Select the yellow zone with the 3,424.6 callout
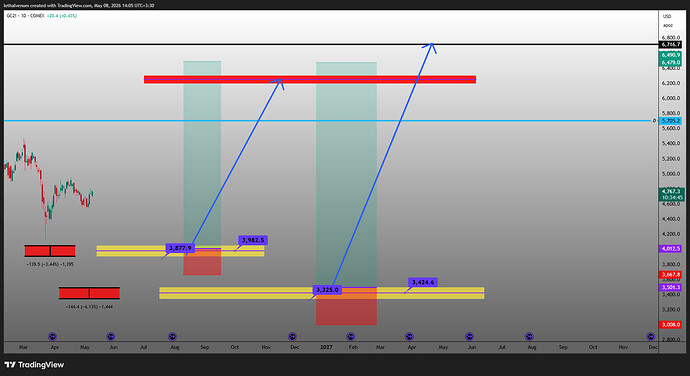The image size is (690, 376). (x=322, y=293)
